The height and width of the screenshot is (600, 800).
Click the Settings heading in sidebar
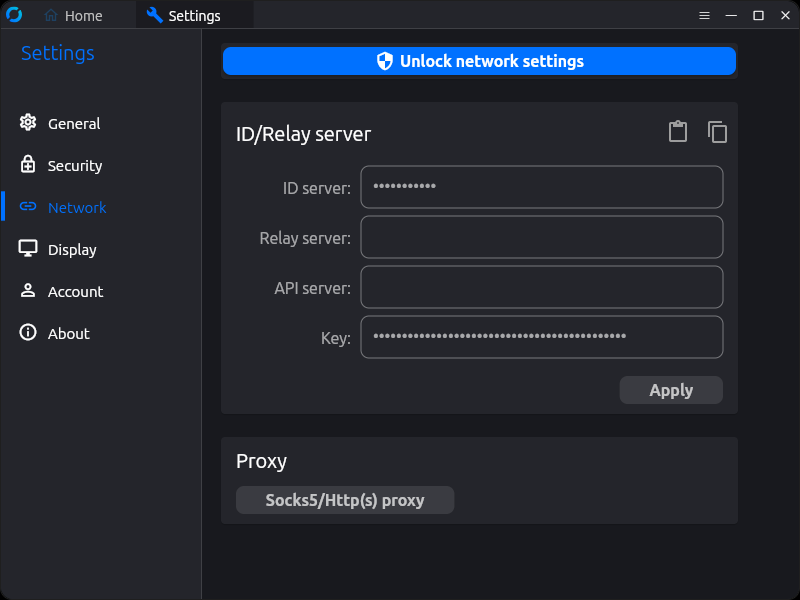click(x=58, y=53)
